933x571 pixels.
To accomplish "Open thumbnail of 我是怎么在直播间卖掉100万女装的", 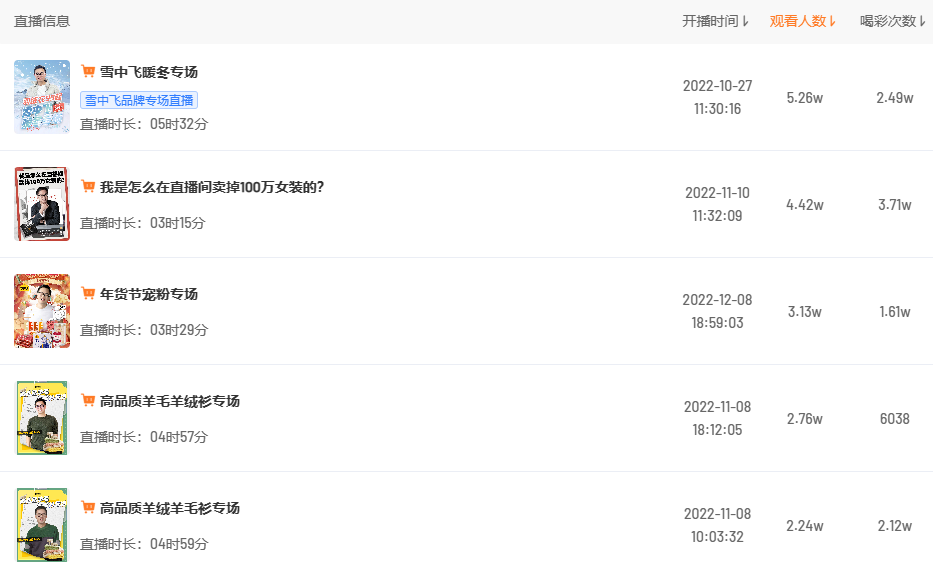I will [42, 204].
